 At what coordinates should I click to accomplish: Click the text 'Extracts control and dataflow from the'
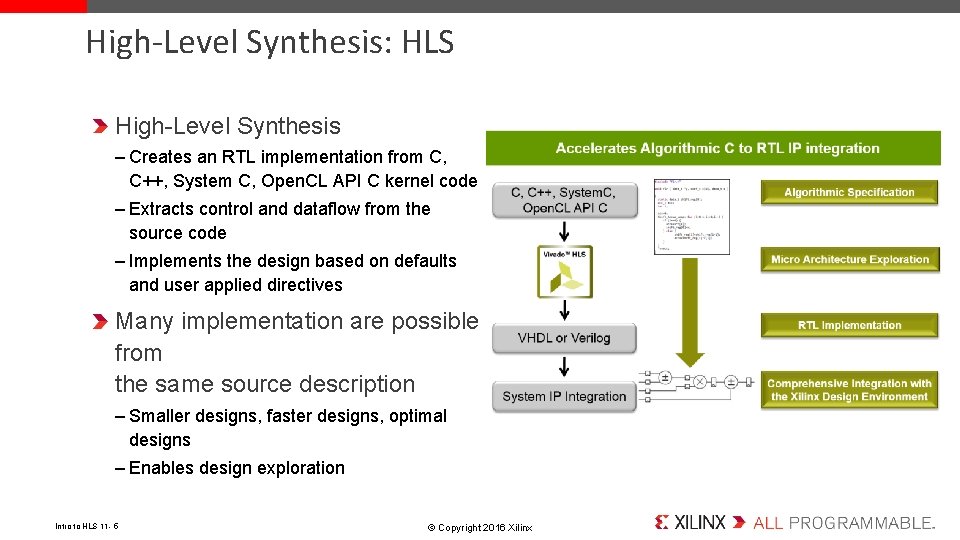point(279,209)
